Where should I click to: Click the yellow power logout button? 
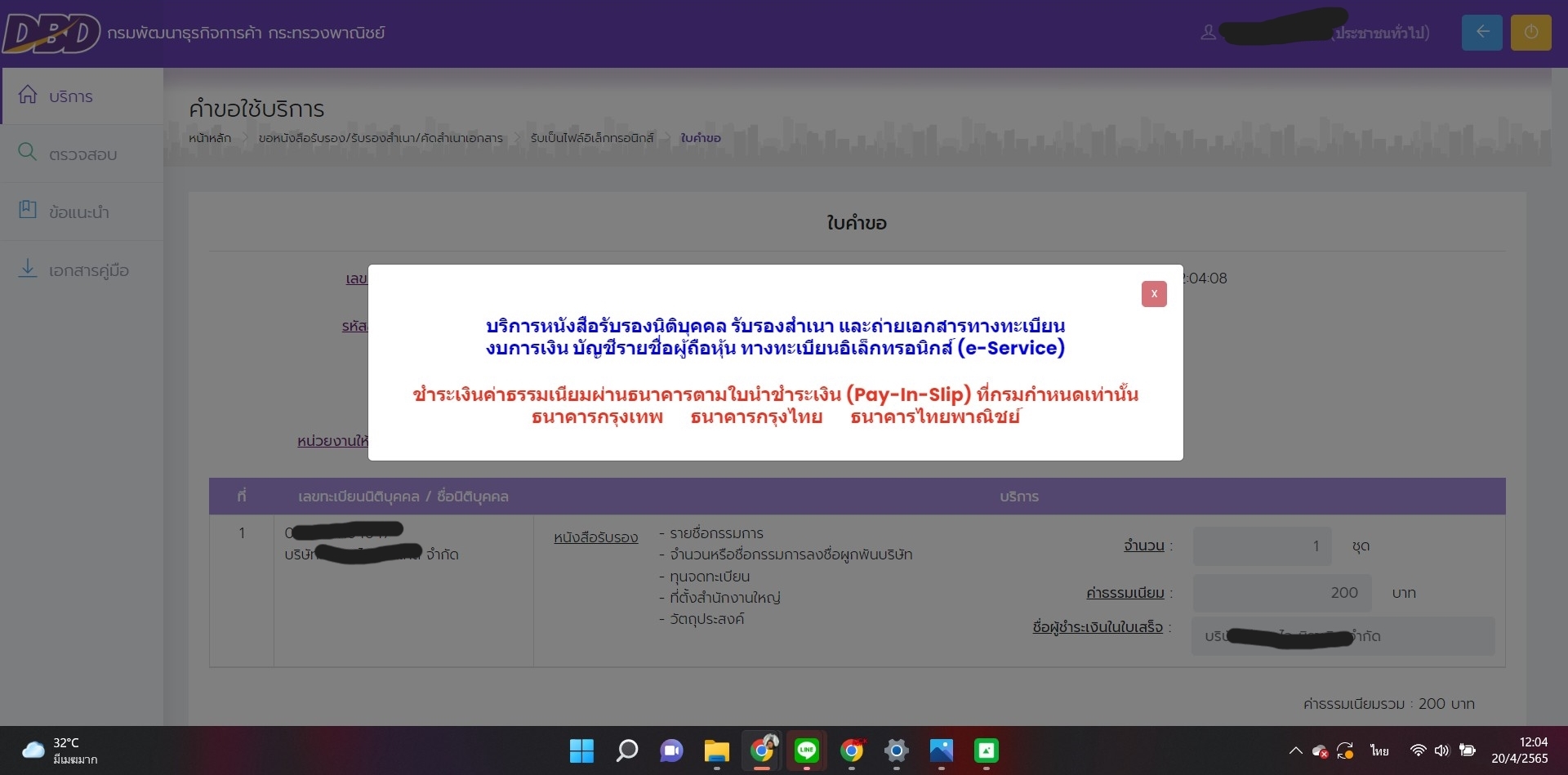pos(1531,33)
